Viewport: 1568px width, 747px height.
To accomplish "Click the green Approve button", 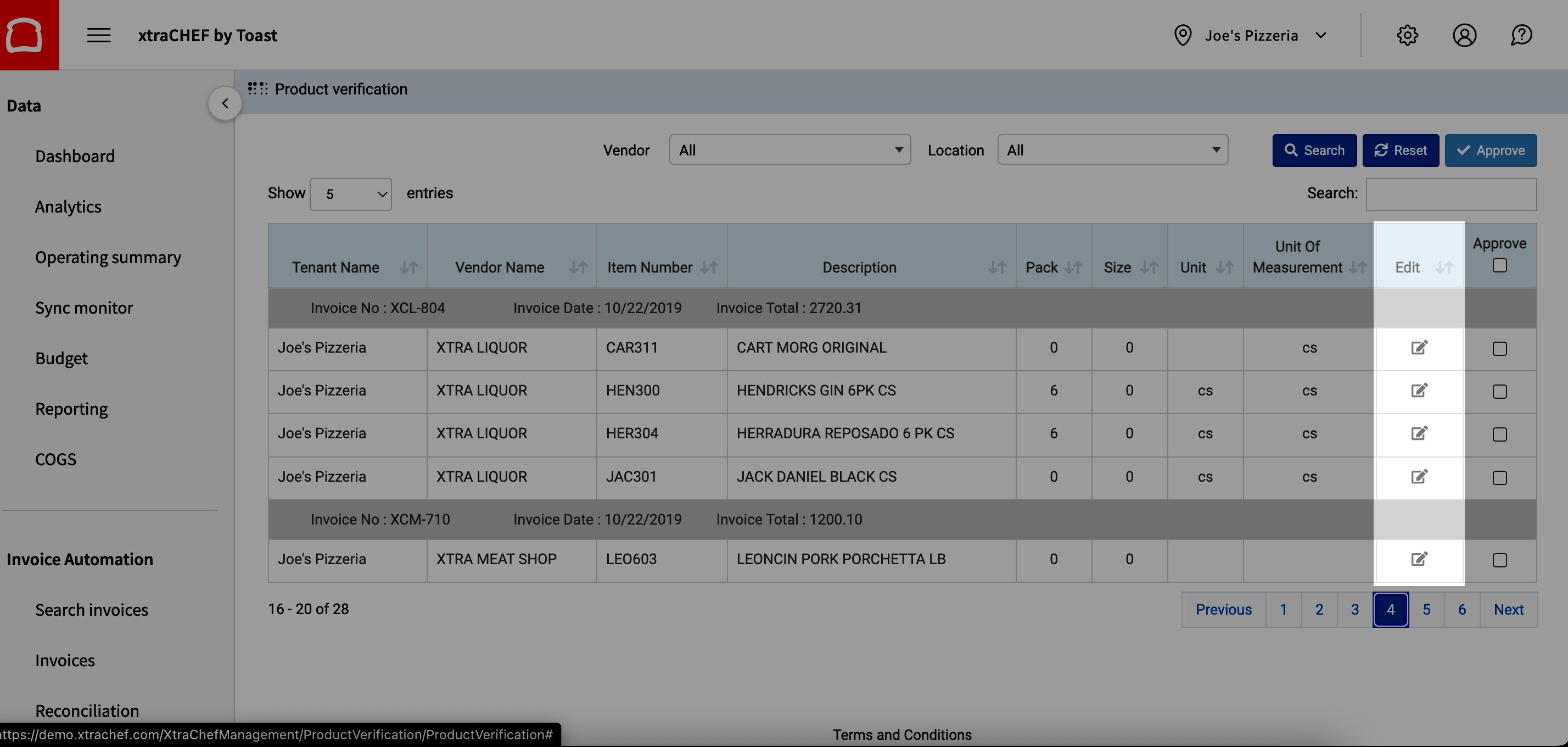I will 1490,150.
